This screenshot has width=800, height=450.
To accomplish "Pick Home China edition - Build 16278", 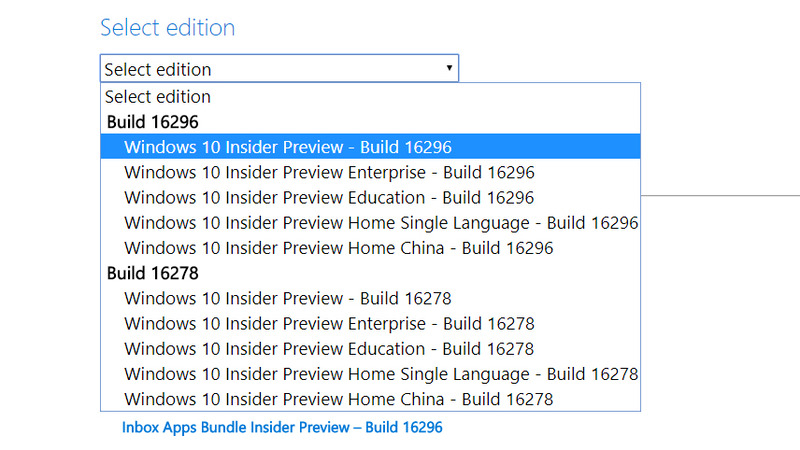I will point(338,399).
